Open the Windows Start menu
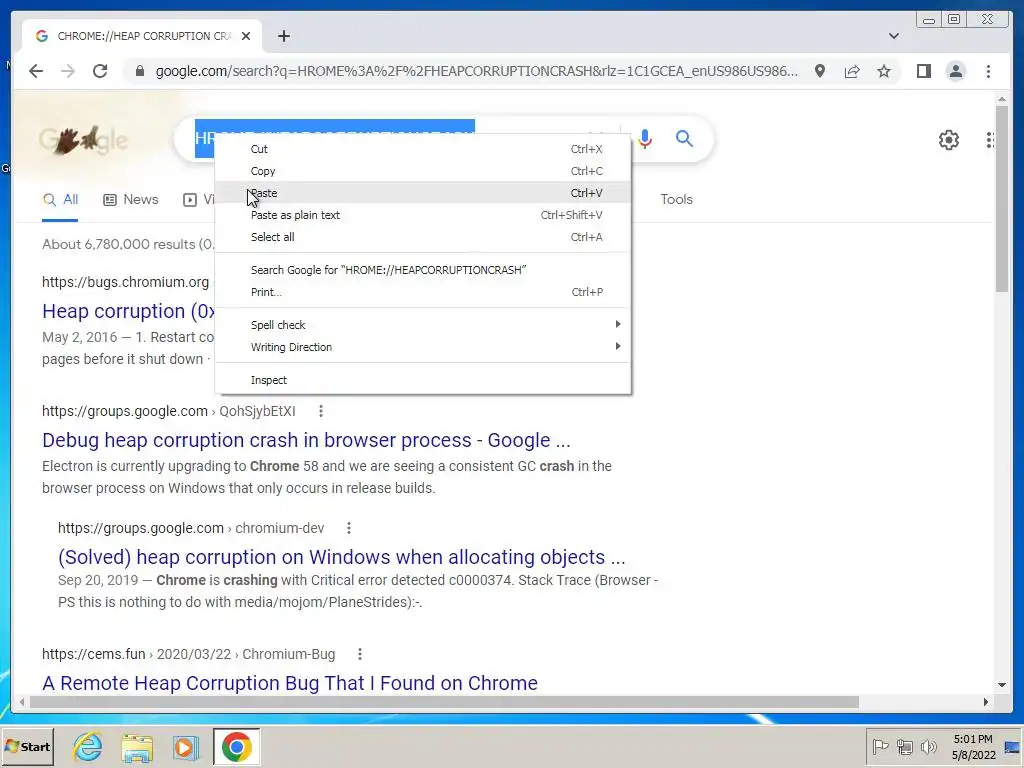Screen dimensions: 1024x768 27,746
